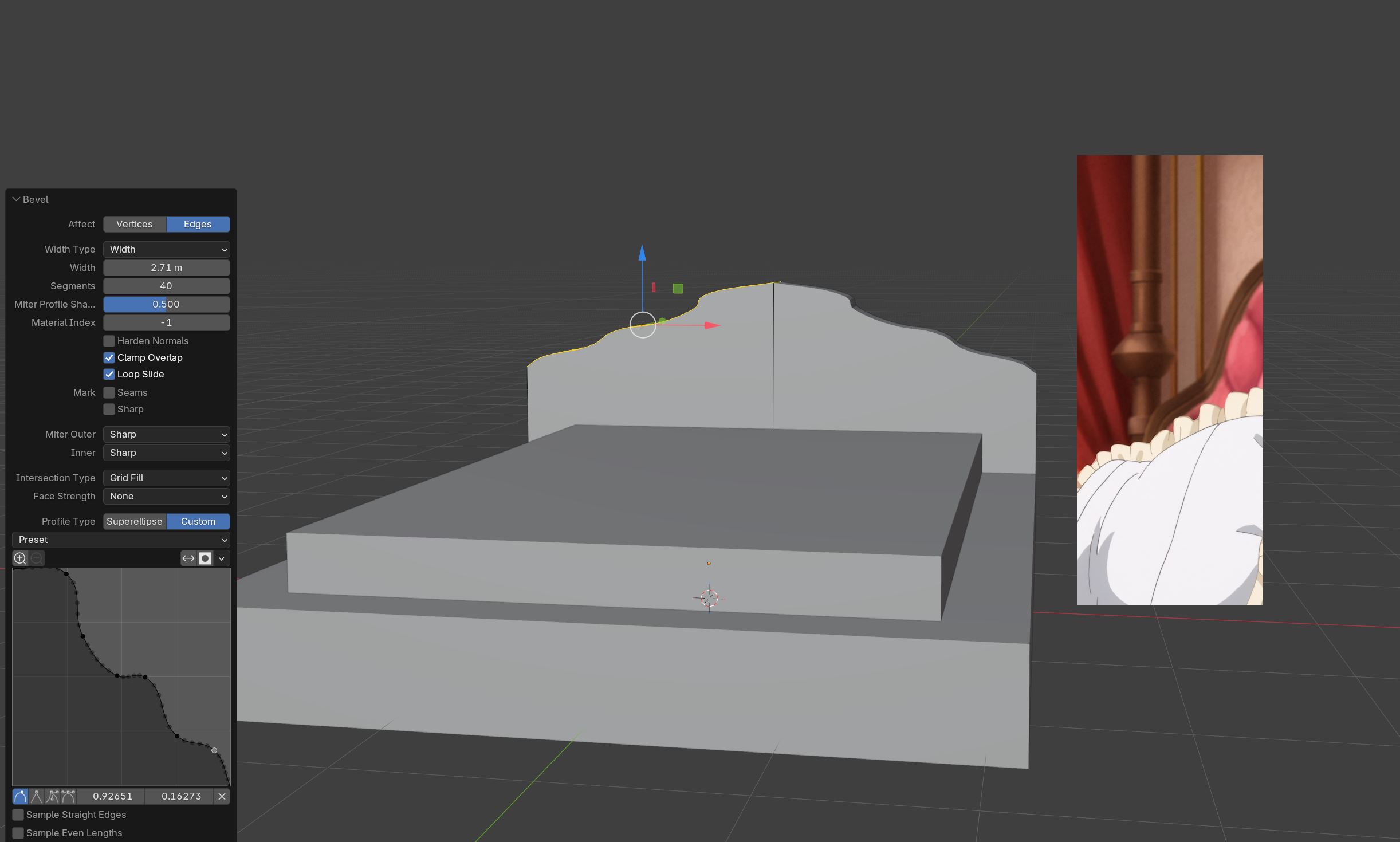
Task: Open Miter Outer Sharp selector
Action: click(166, 434)
